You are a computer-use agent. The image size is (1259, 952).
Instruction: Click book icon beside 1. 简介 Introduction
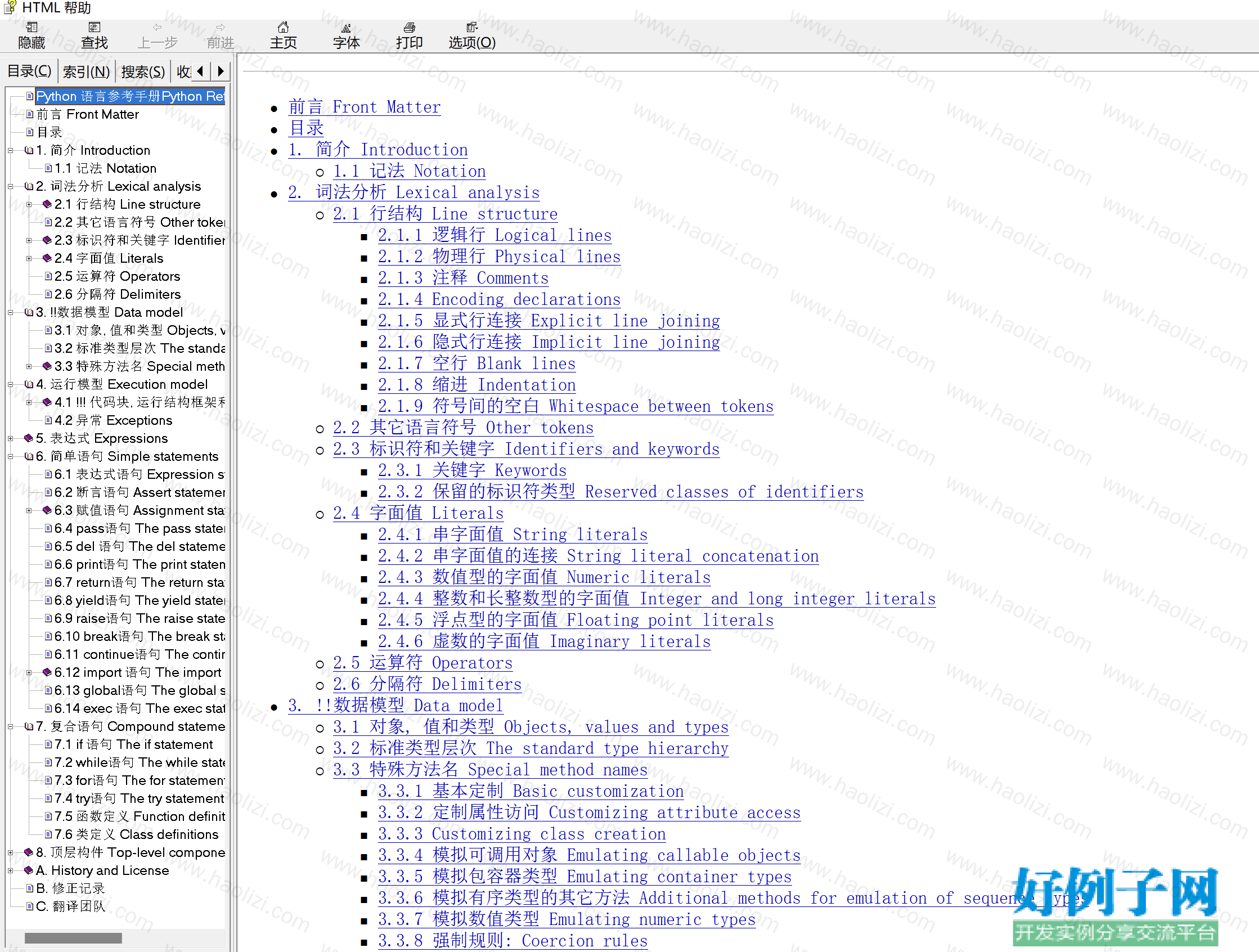pos(29,150)
